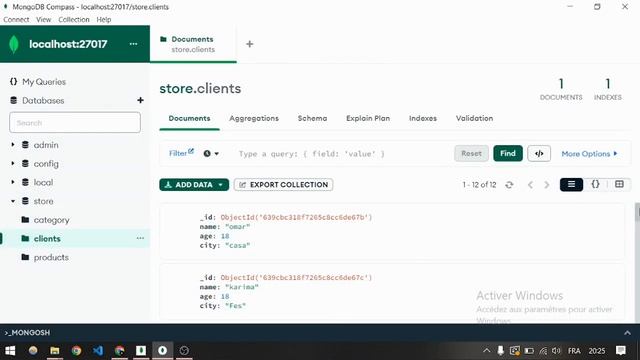The height and width of the screenshot is (360, 640).
Task: Open the Windows notification center
Action: (x=621, y=351)
